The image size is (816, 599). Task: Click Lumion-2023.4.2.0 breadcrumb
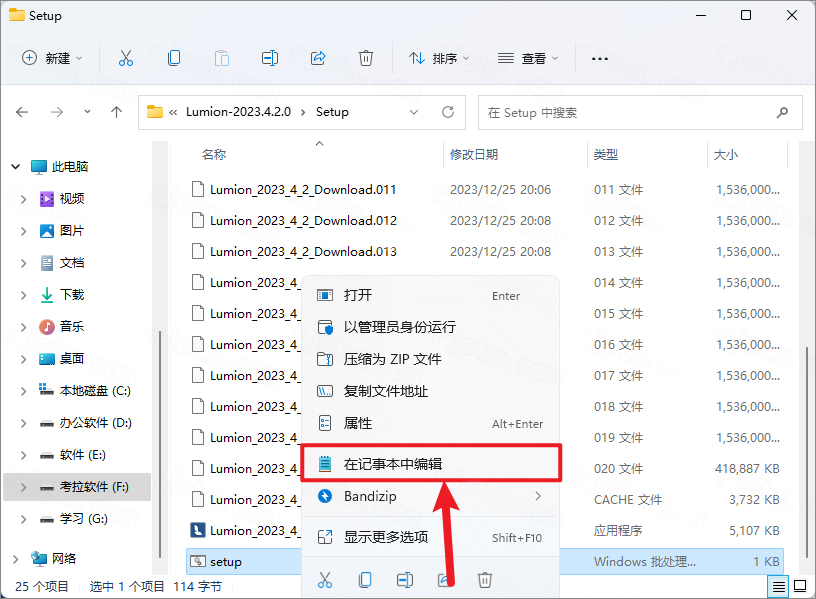pyautogui.click(x=238, y=112)
